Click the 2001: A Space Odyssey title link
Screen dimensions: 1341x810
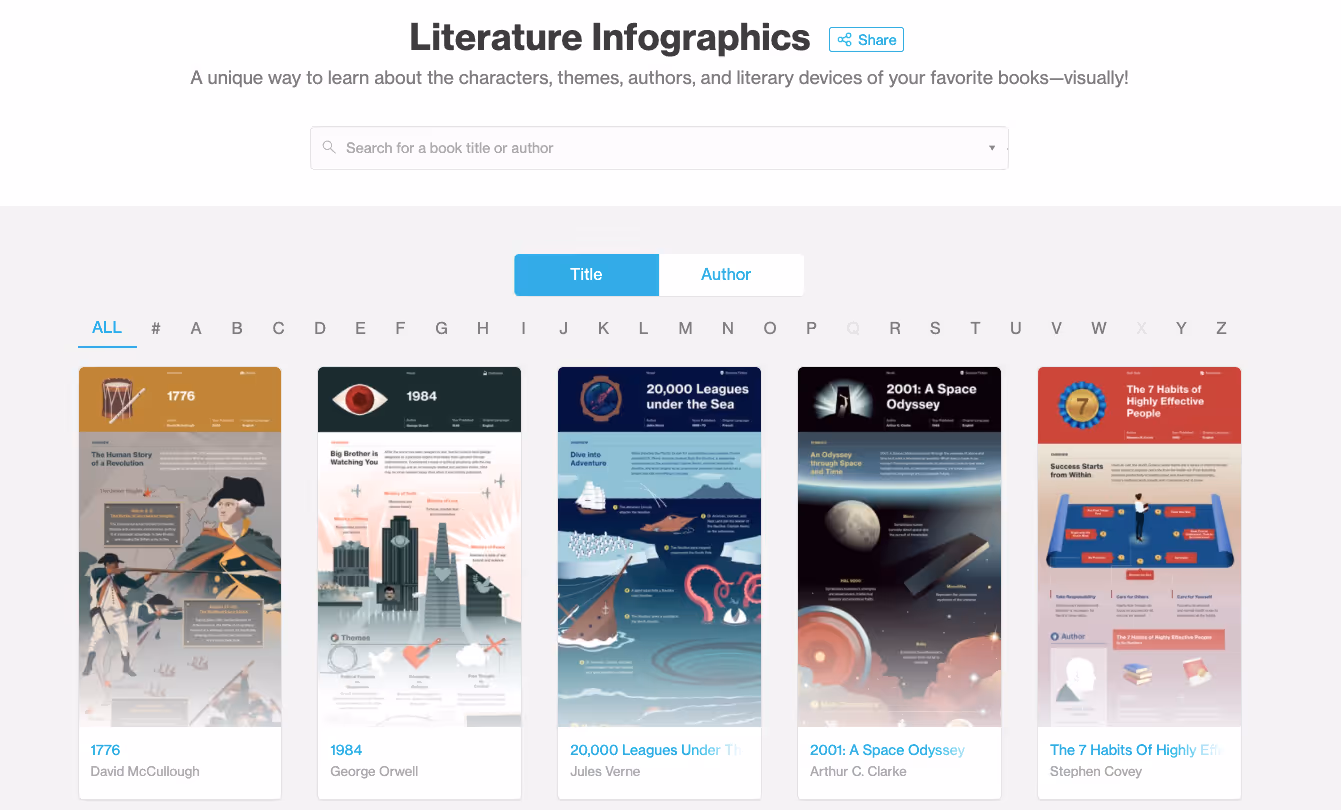(888, 750)
